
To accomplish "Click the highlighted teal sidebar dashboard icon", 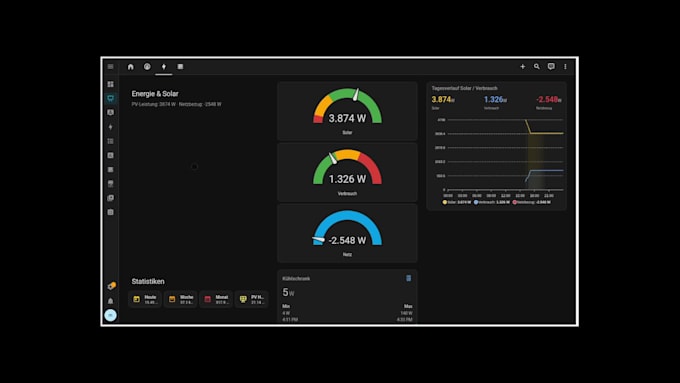I will coord(111,98).
